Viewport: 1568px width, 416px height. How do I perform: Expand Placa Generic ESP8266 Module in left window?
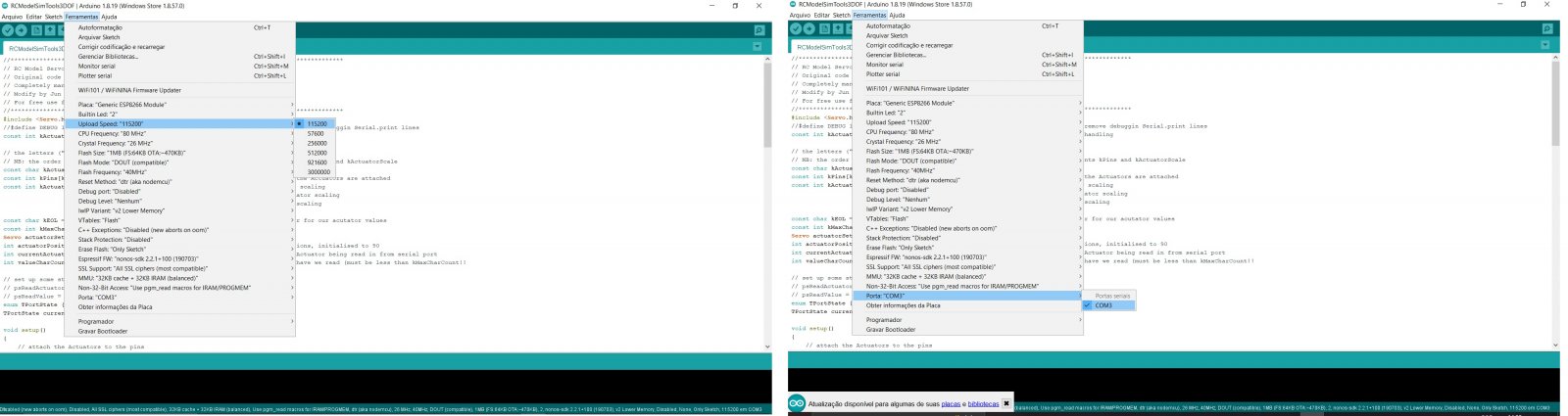point(179,105)
